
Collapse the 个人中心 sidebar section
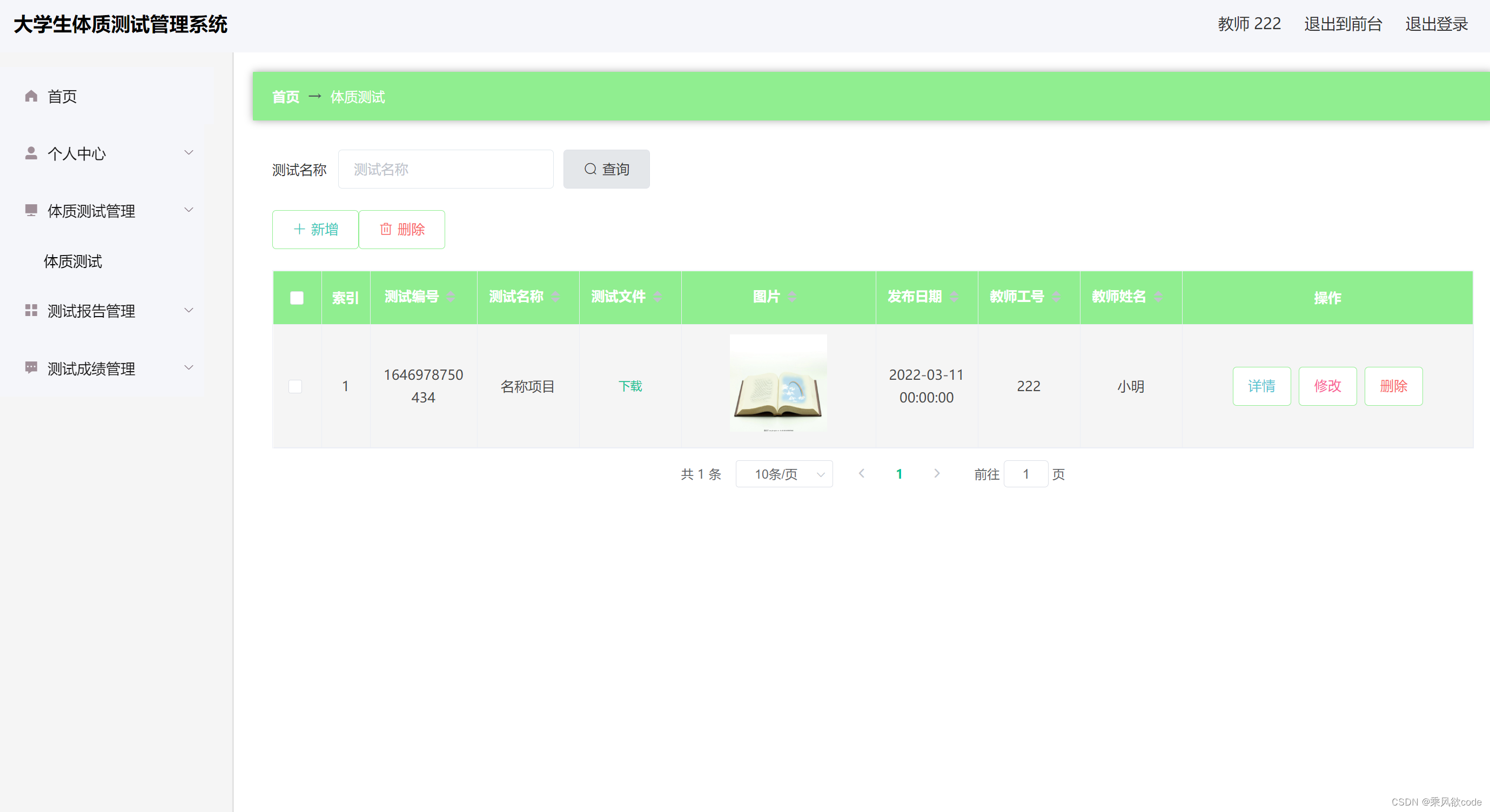click(x=189, y=152)
